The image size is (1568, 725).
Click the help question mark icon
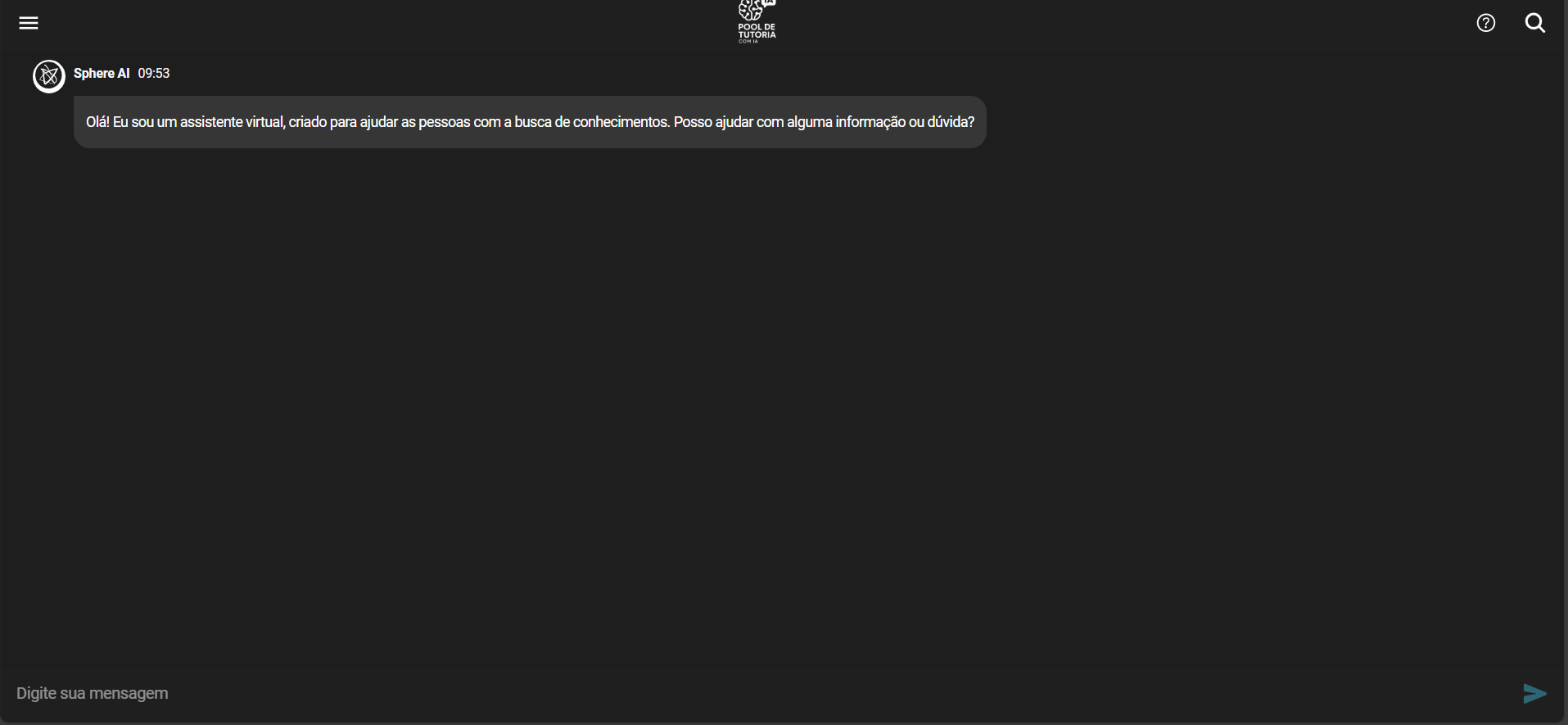[1485, 23]
